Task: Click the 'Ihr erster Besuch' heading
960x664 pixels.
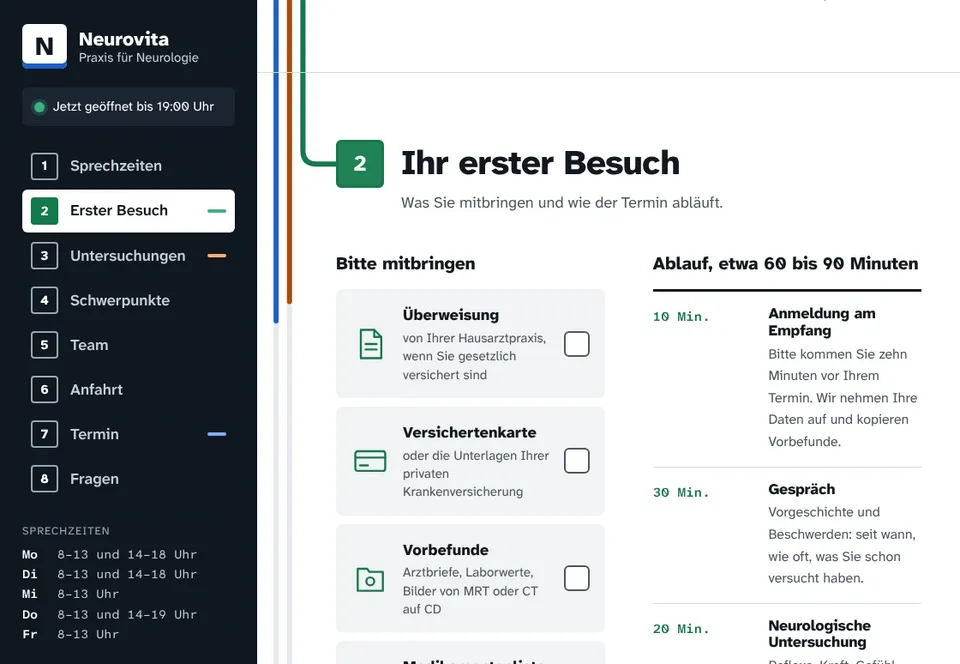Action: tap(540, 163)
